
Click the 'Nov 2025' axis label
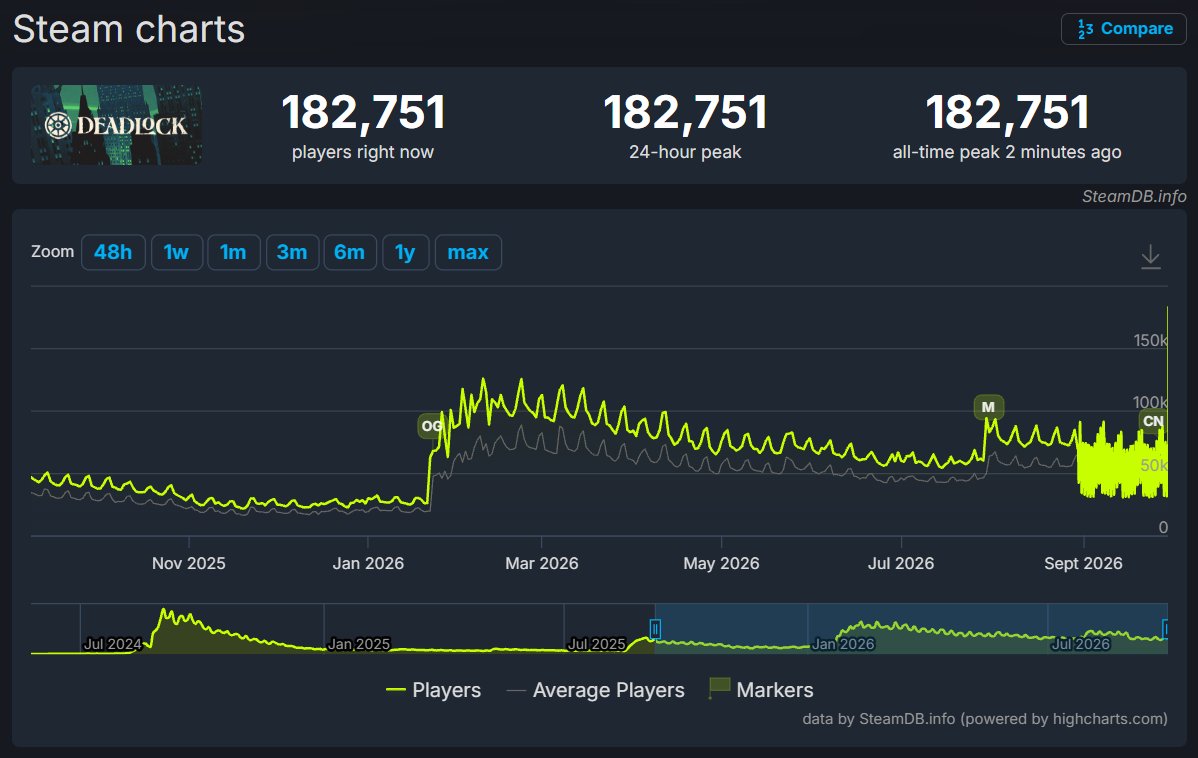(189, 563)
